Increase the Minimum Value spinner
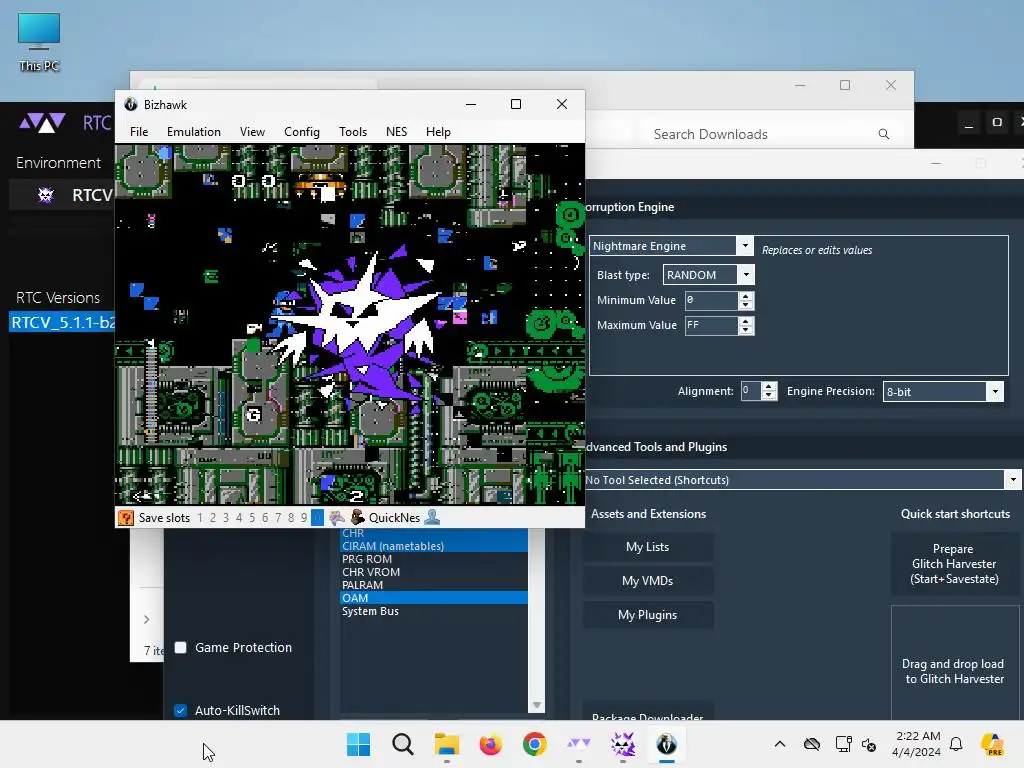 click(746, 296)
